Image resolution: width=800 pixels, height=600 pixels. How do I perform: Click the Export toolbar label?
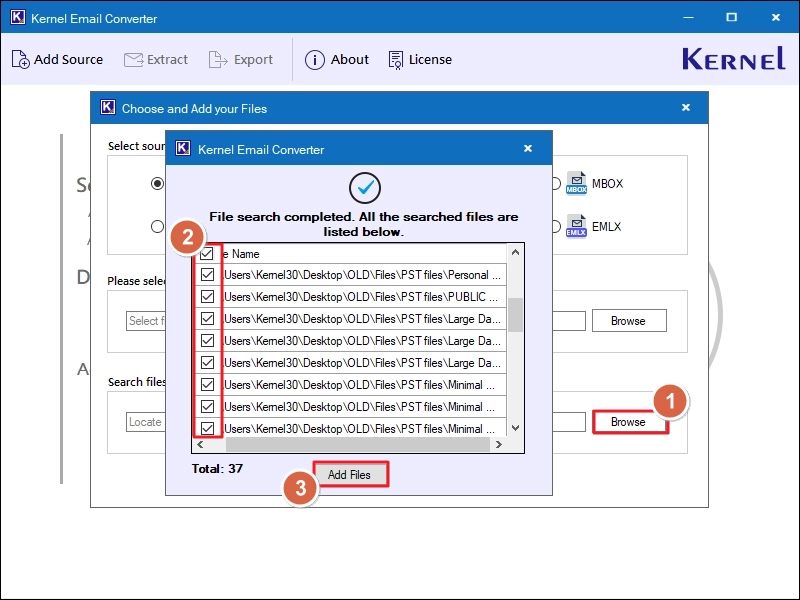pyautogui.click(x=253, y=60)
